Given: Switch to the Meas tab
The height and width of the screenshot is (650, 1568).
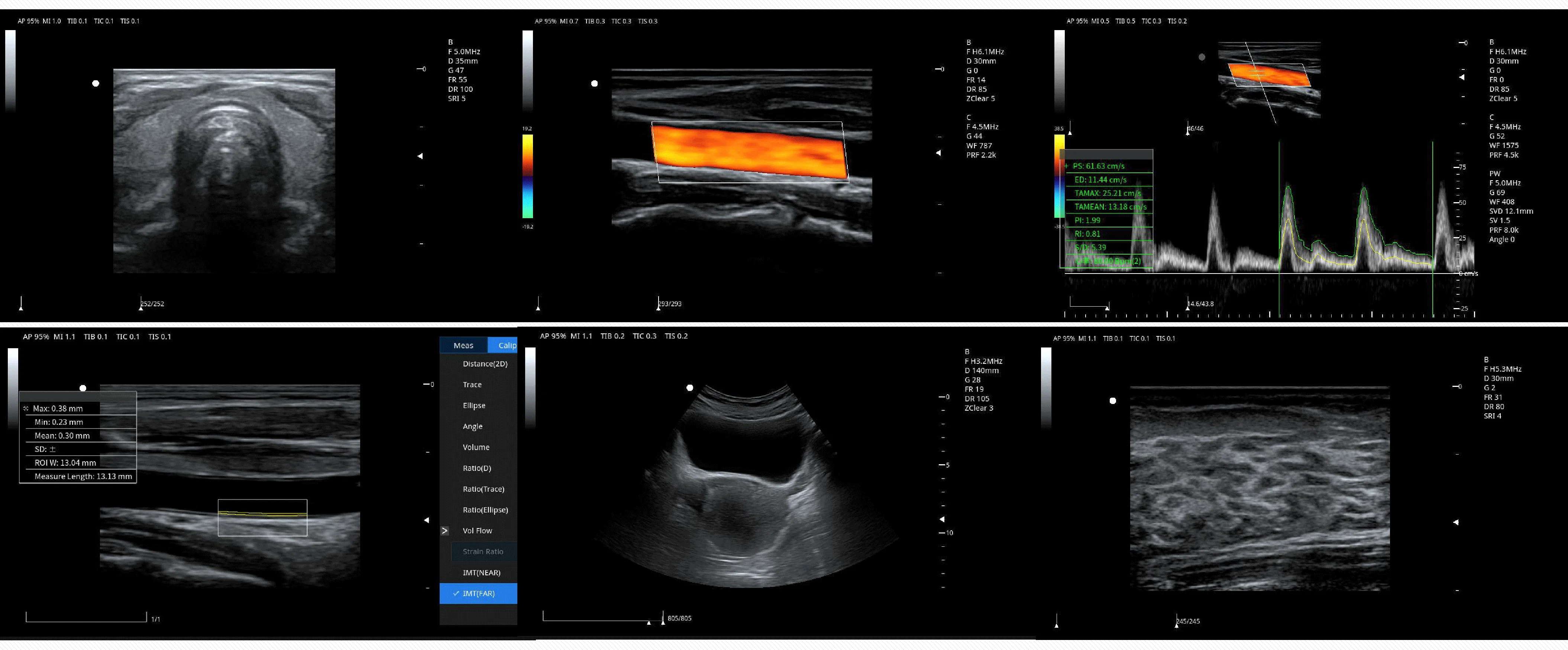Looking at the screenshot, I should tap(463, 346).
